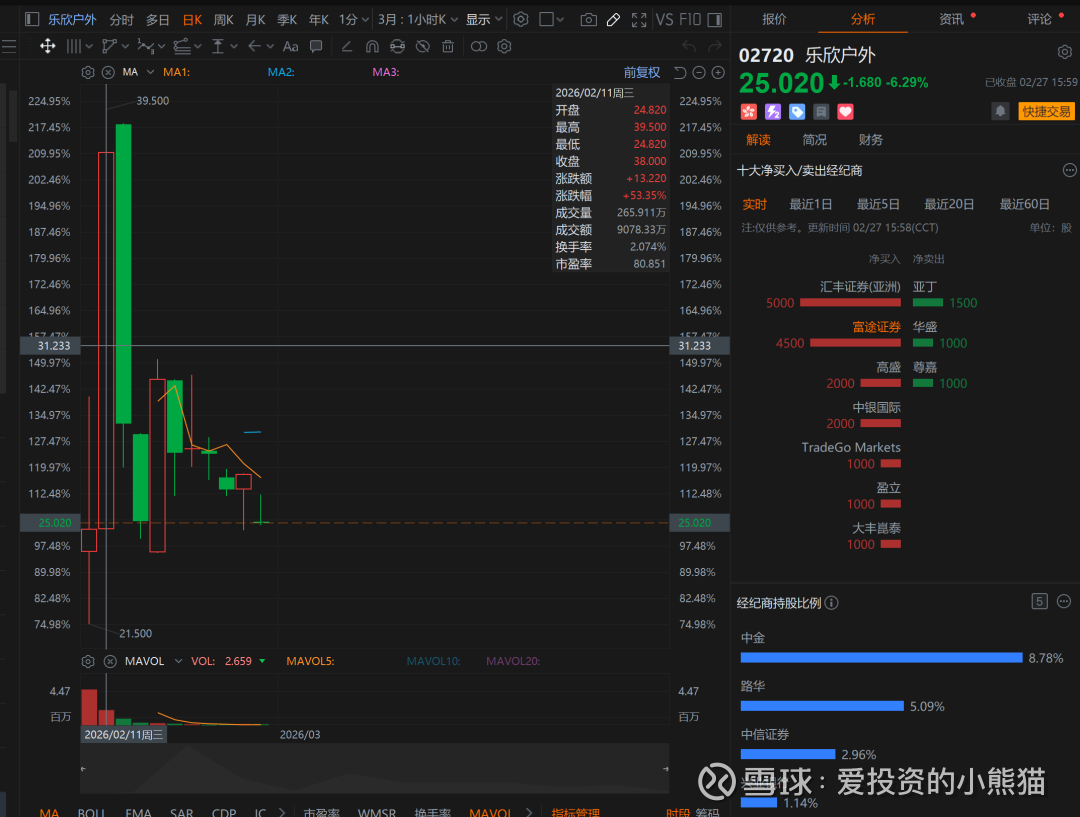Open the 1分 period dropdown
The width and height of the screenshot is (1080, 817).
click(x=353, y=19)
